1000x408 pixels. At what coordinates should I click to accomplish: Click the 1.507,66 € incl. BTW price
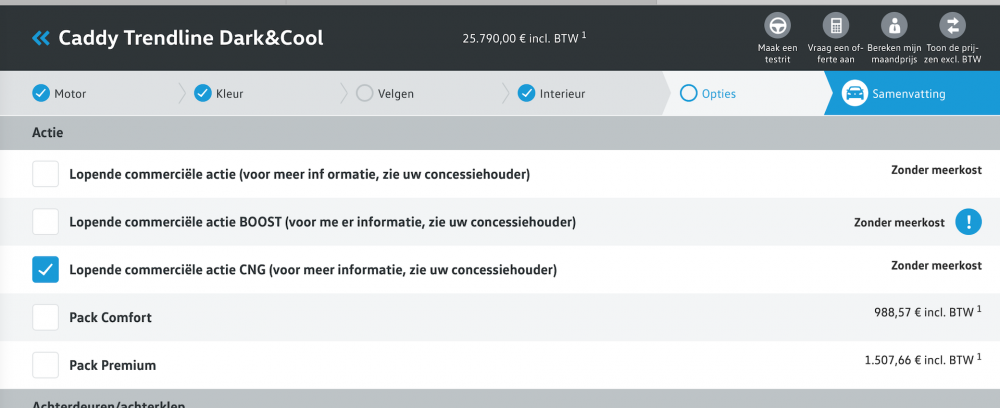[923, 360]
